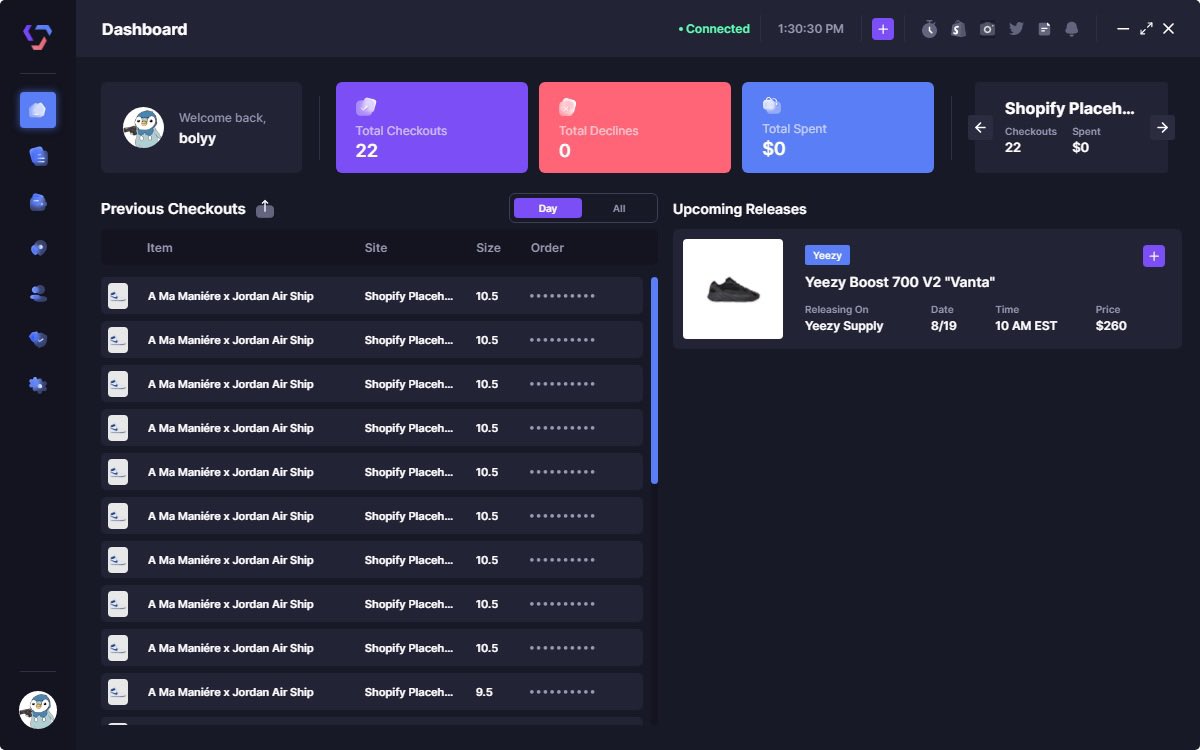Open notifications via the bell icon
The image size is (1200, 750).
(x=1070, y=29)
